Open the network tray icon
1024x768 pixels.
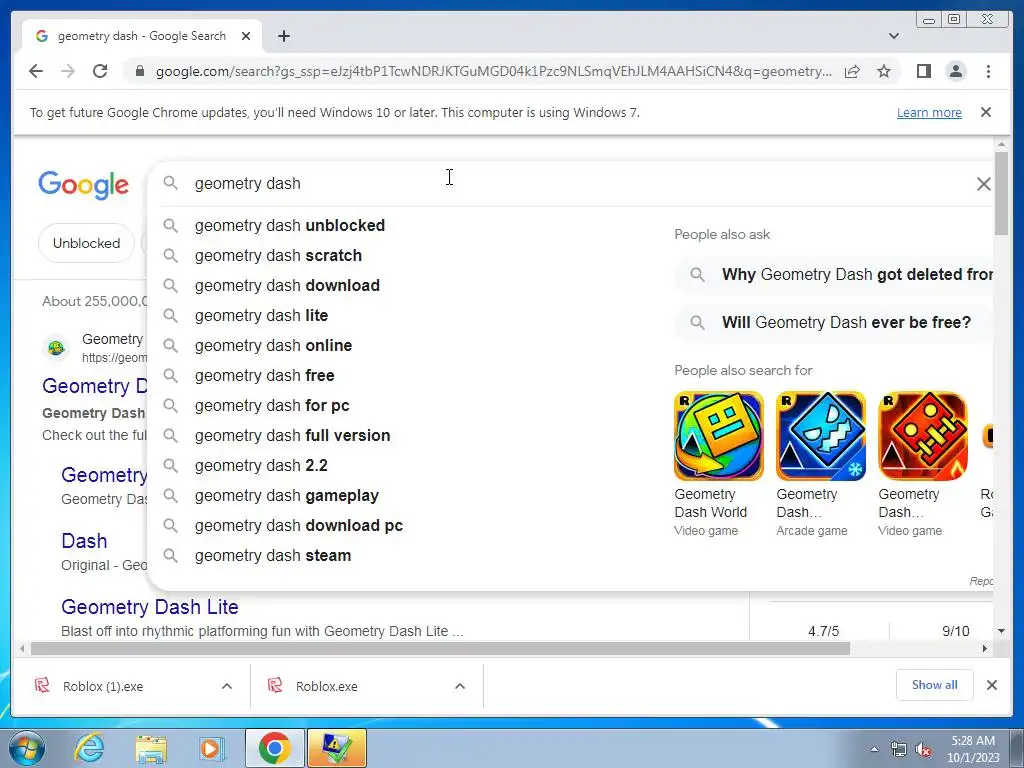(899, 749)
